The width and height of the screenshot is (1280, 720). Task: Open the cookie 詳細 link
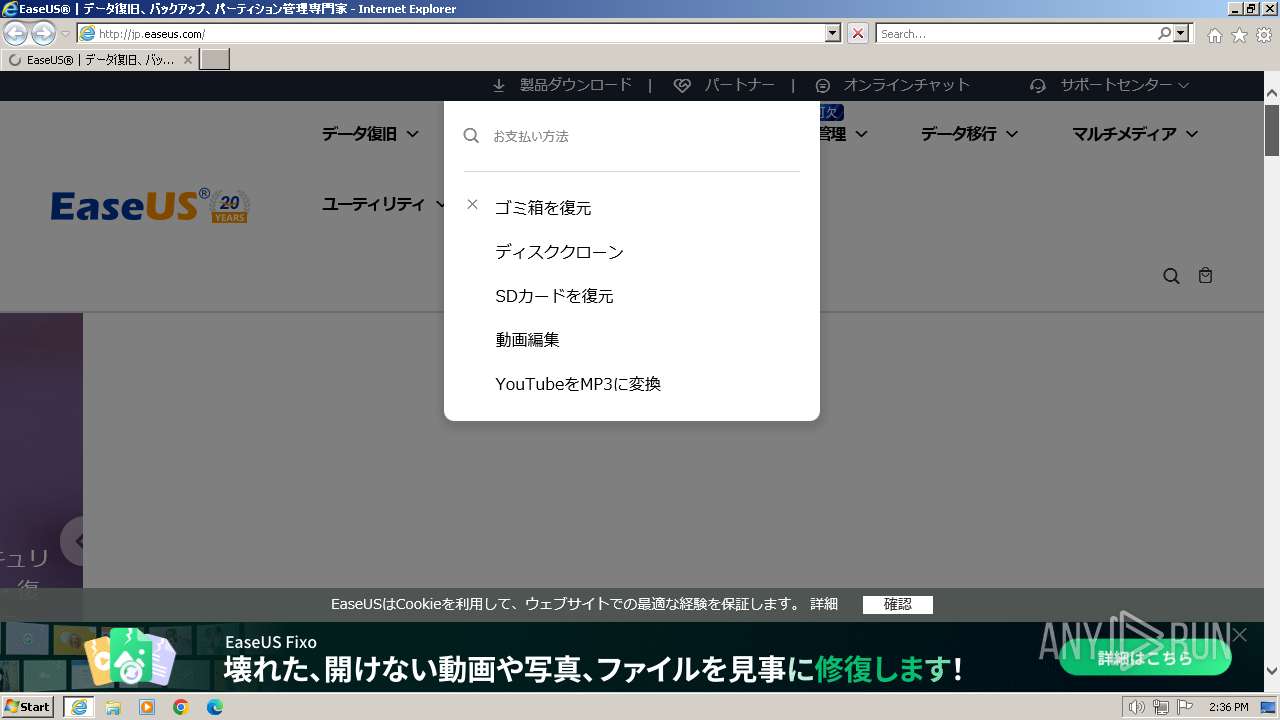[x=824, y=604]
